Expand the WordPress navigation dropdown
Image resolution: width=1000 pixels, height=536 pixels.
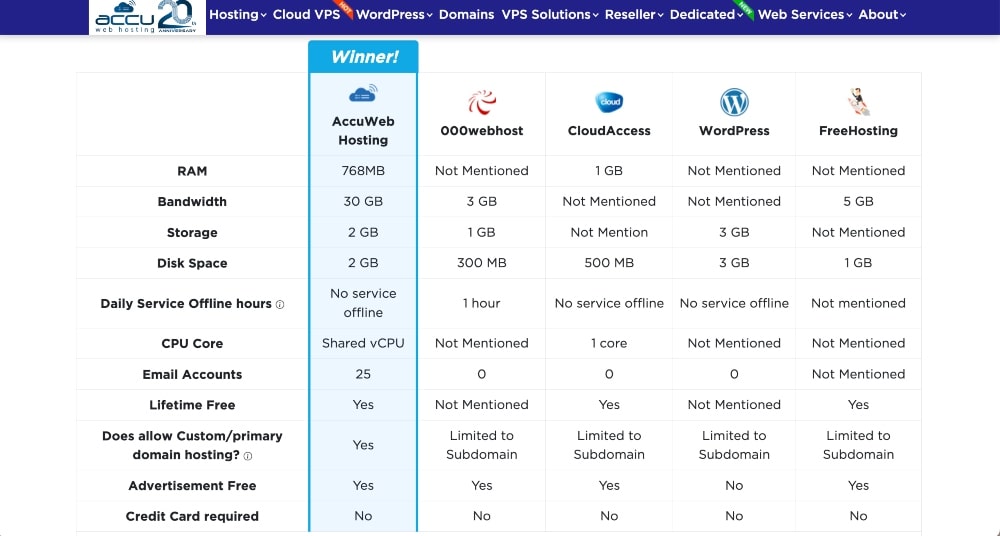(x=394, y=15)
